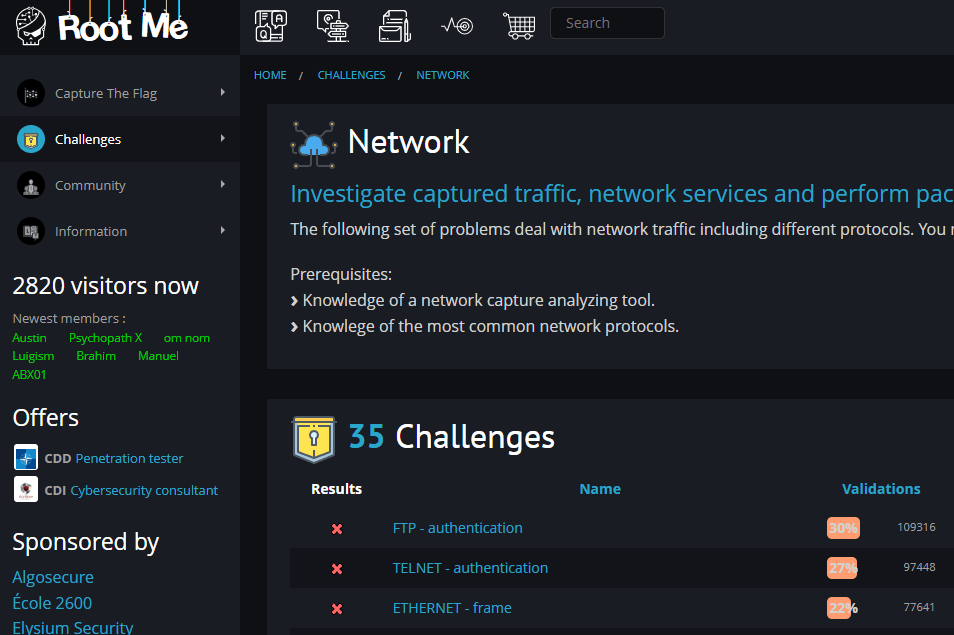Sort by Validations column header

881,489
